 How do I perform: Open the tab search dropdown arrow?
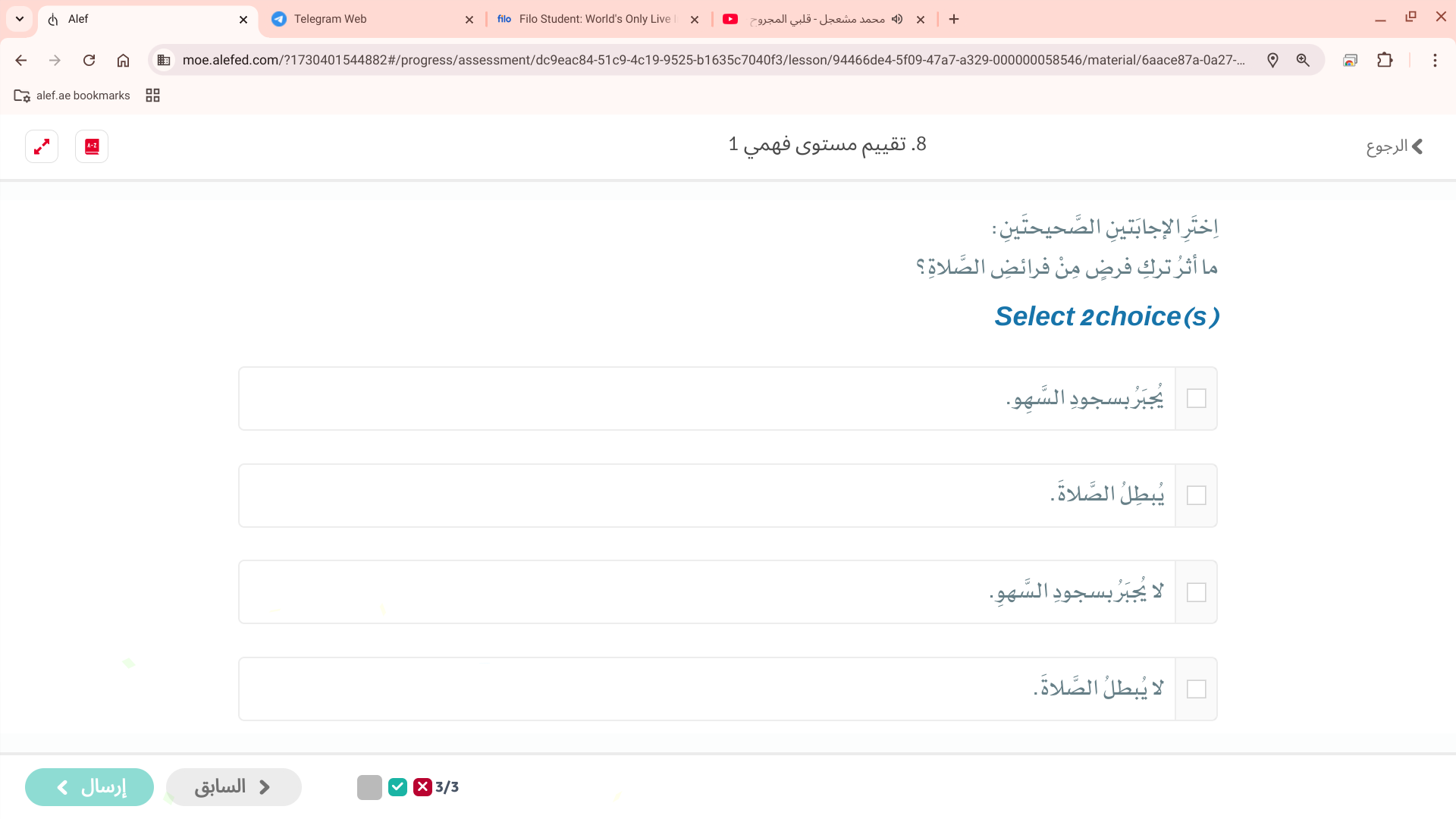click(20, 19)
